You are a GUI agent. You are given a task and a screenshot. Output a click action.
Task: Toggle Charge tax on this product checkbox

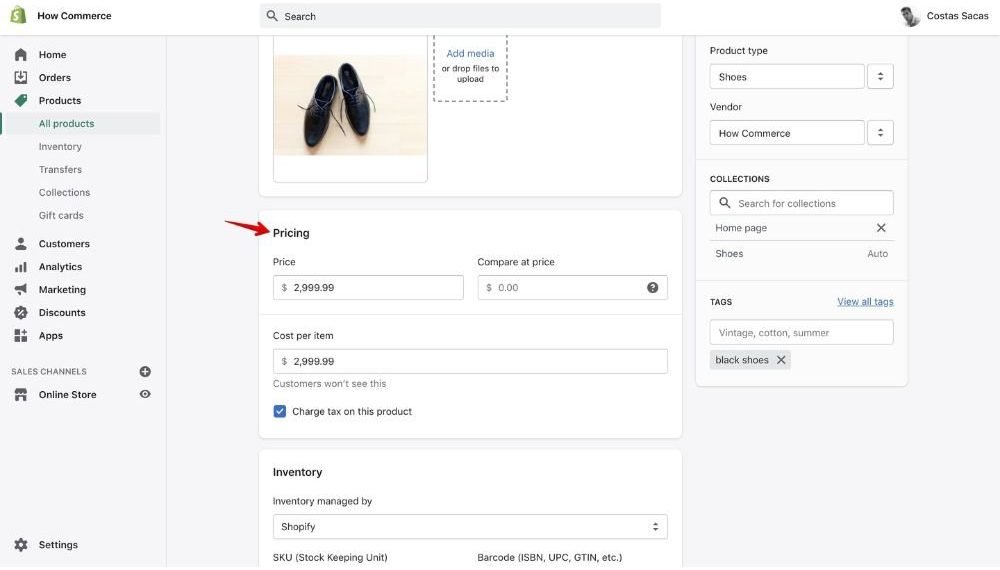(x=279, y=412)
